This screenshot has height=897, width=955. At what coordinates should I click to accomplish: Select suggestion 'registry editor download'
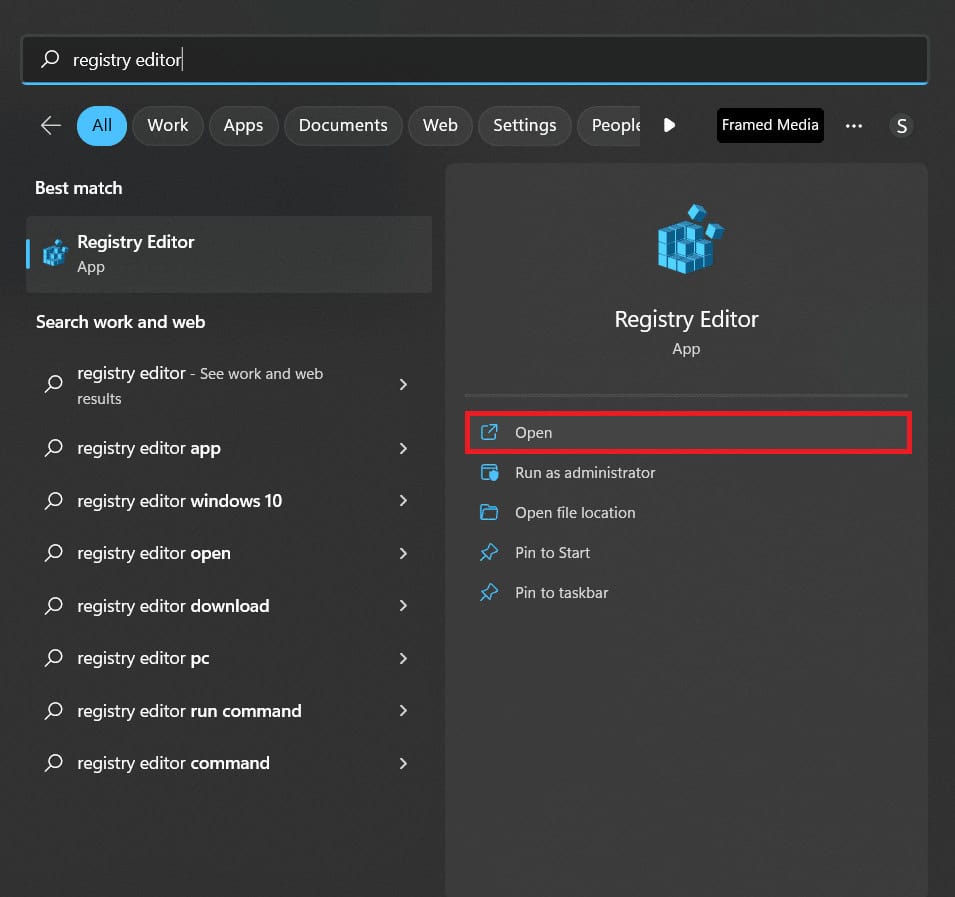[x=229, y=606]
